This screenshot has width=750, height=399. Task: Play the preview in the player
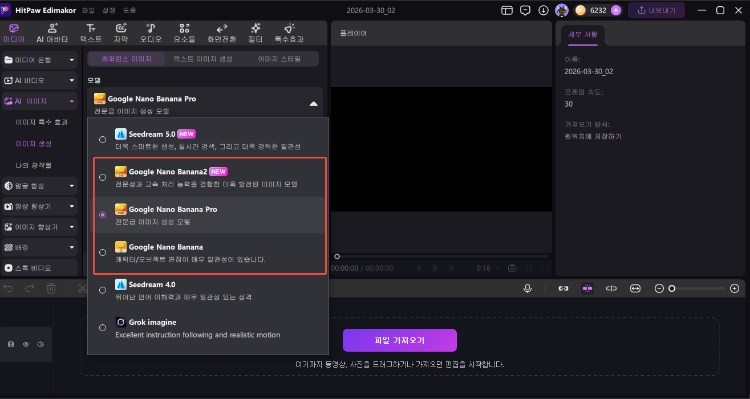tap(435, 268)
